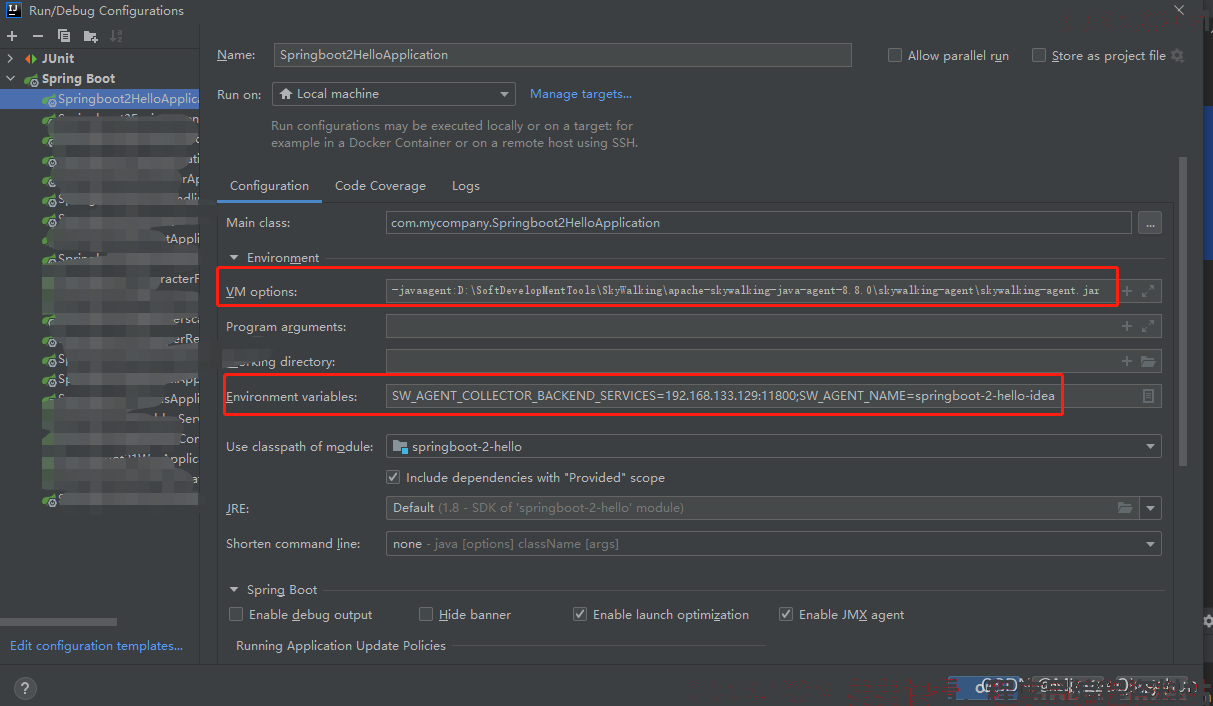Click the Spring Boot category icon
This screenshot has width=1213, height=706.
[x=31, y=79]
